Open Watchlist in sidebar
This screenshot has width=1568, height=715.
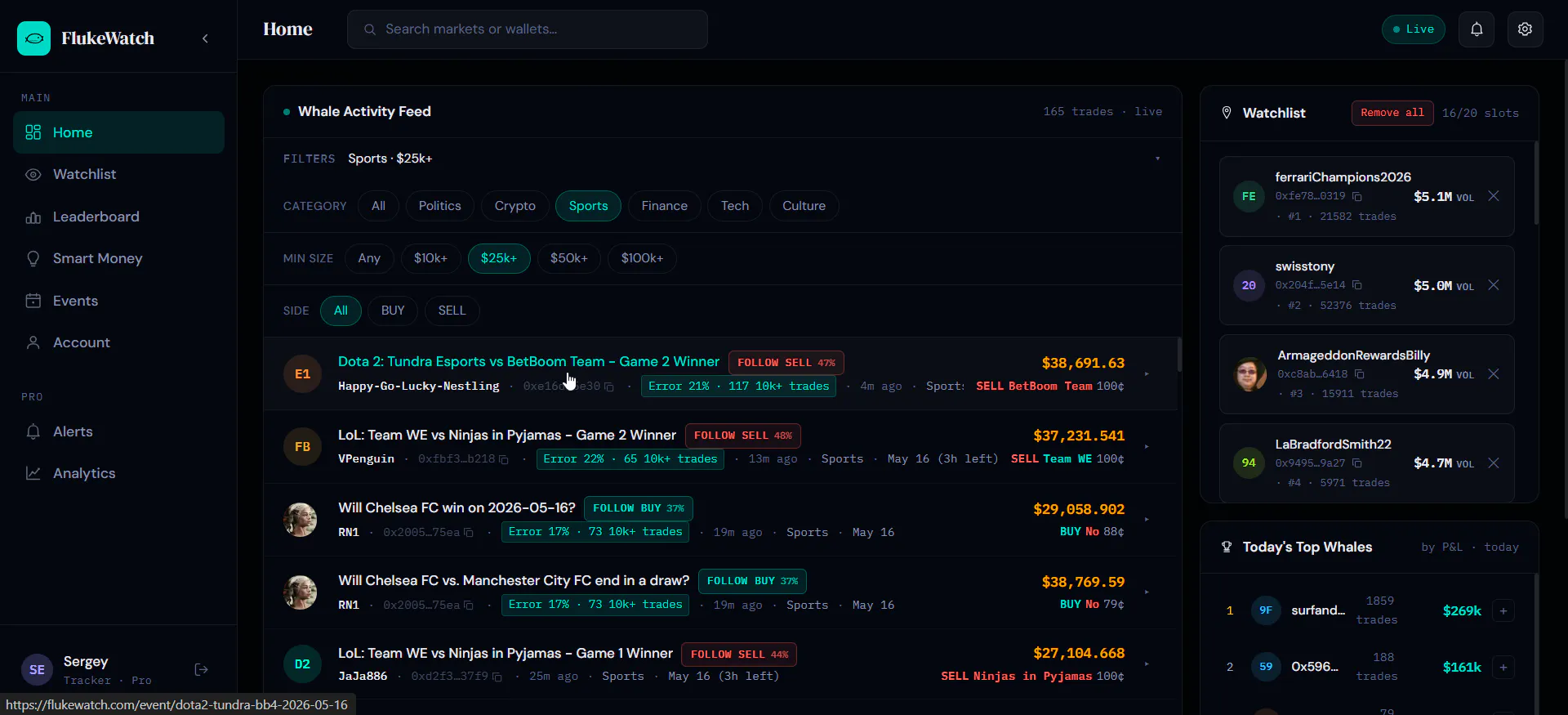point(118,174)
